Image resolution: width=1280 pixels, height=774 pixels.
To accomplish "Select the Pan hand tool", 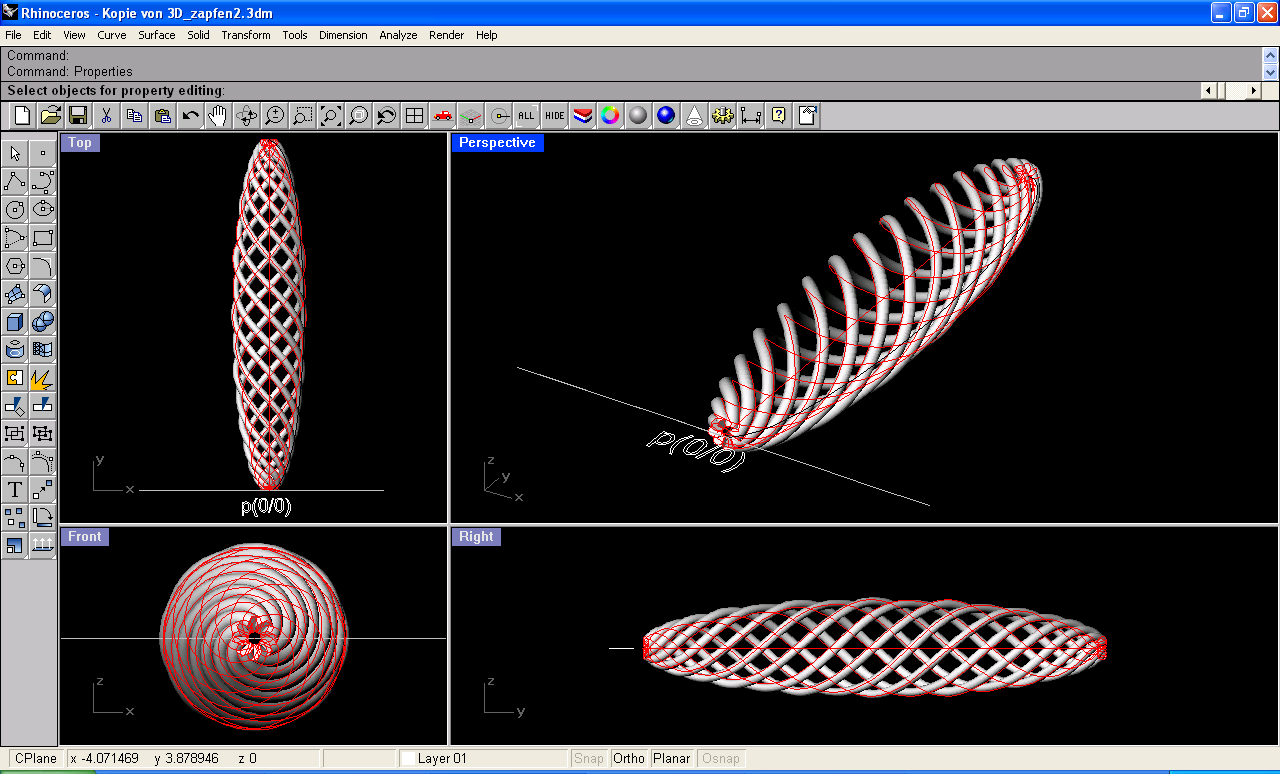I will pyautogui.click(x=218, y=116).
